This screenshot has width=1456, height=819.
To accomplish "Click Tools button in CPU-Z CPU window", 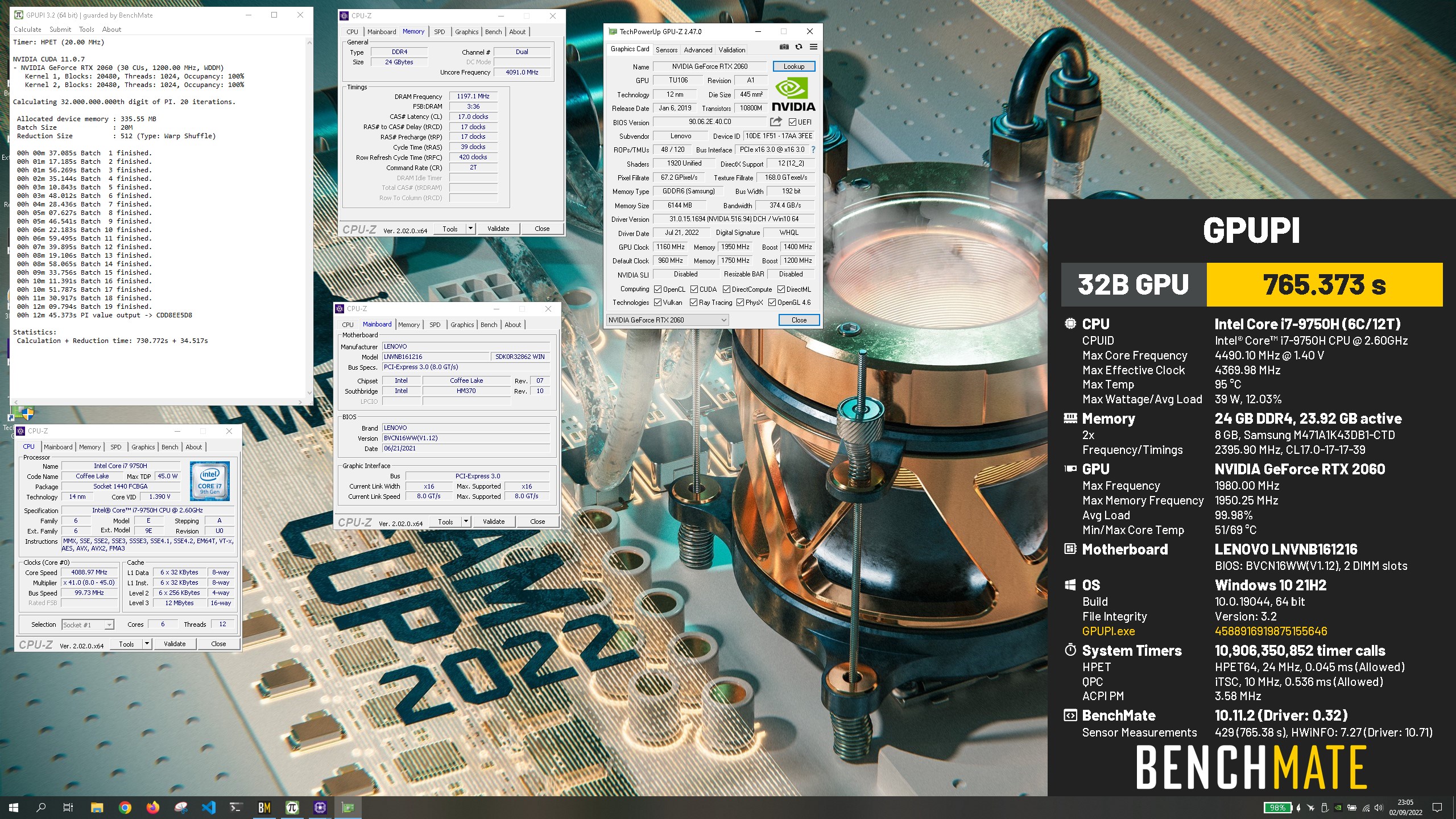I will pyautogui.click(x=126, y=644).
